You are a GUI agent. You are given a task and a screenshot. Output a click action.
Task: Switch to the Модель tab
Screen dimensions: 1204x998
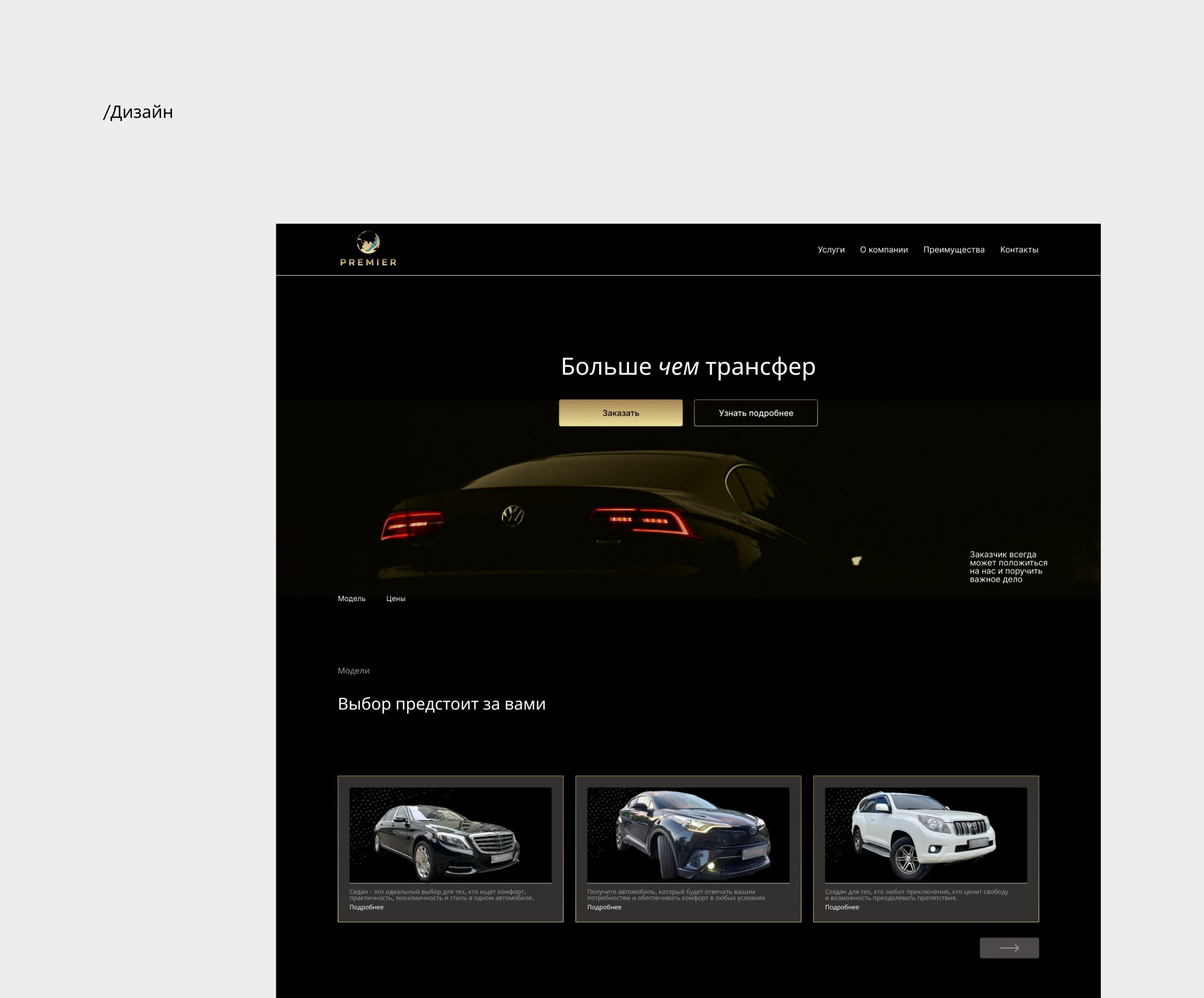351,598
